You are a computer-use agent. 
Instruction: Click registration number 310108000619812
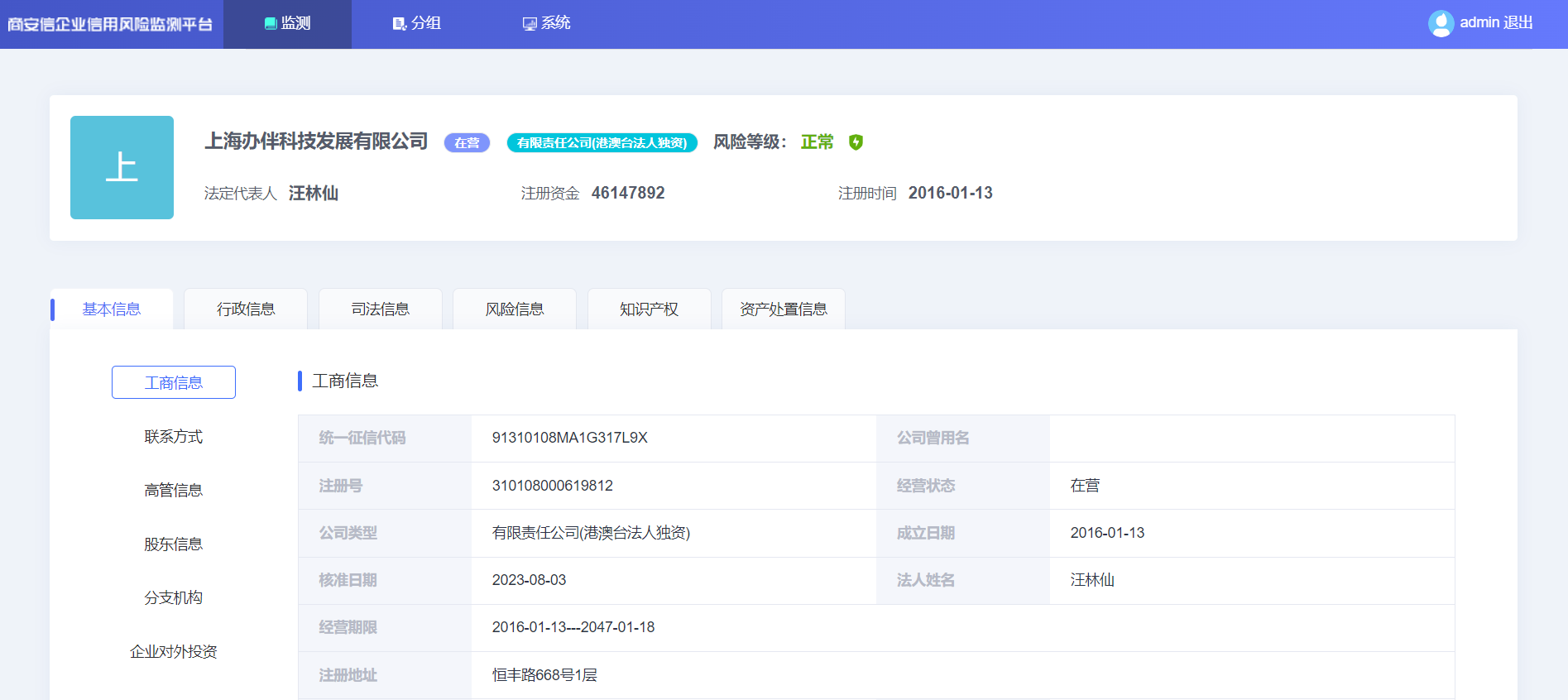pyautogui.click(x=553, y=486)
